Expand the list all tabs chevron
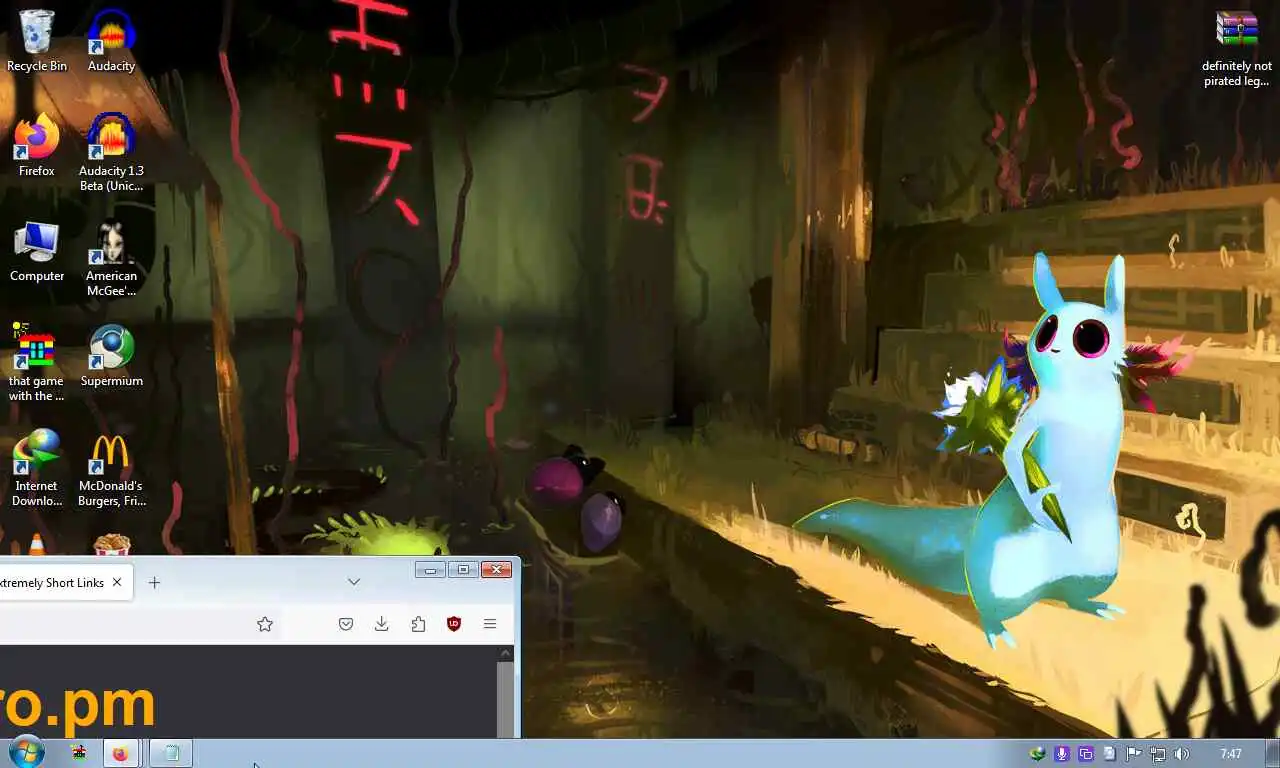 tap(354, 582)
